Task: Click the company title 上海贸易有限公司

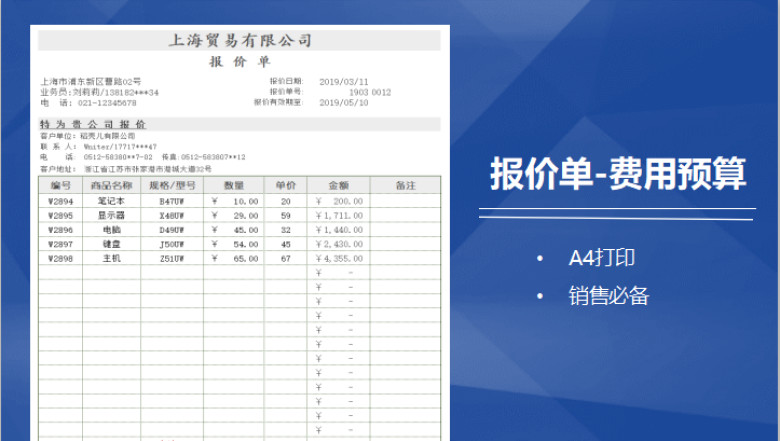Action: (240, 40)
